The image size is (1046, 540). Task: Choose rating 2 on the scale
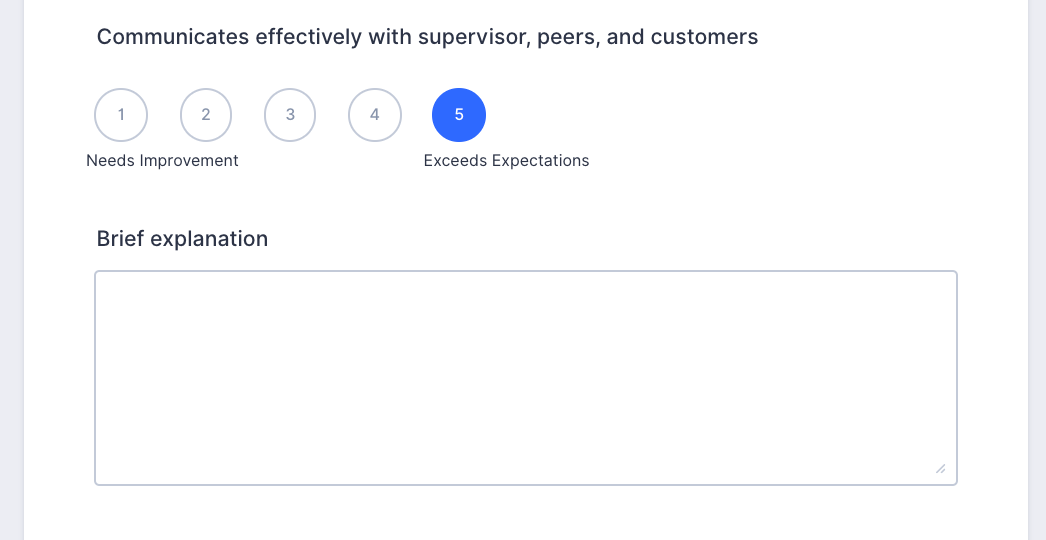click(206, 115)
